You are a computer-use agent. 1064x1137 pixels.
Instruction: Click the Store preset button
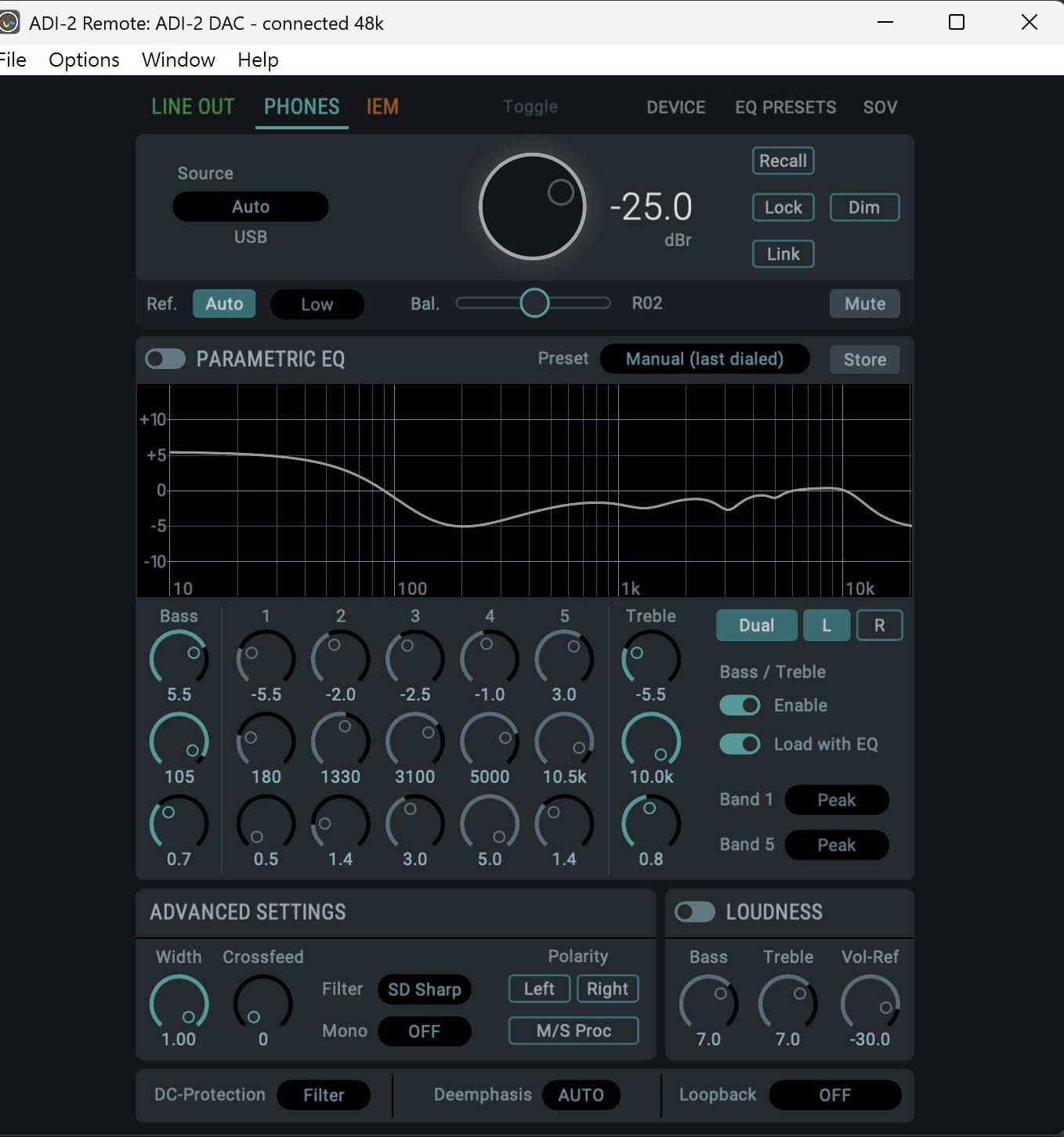865,360
